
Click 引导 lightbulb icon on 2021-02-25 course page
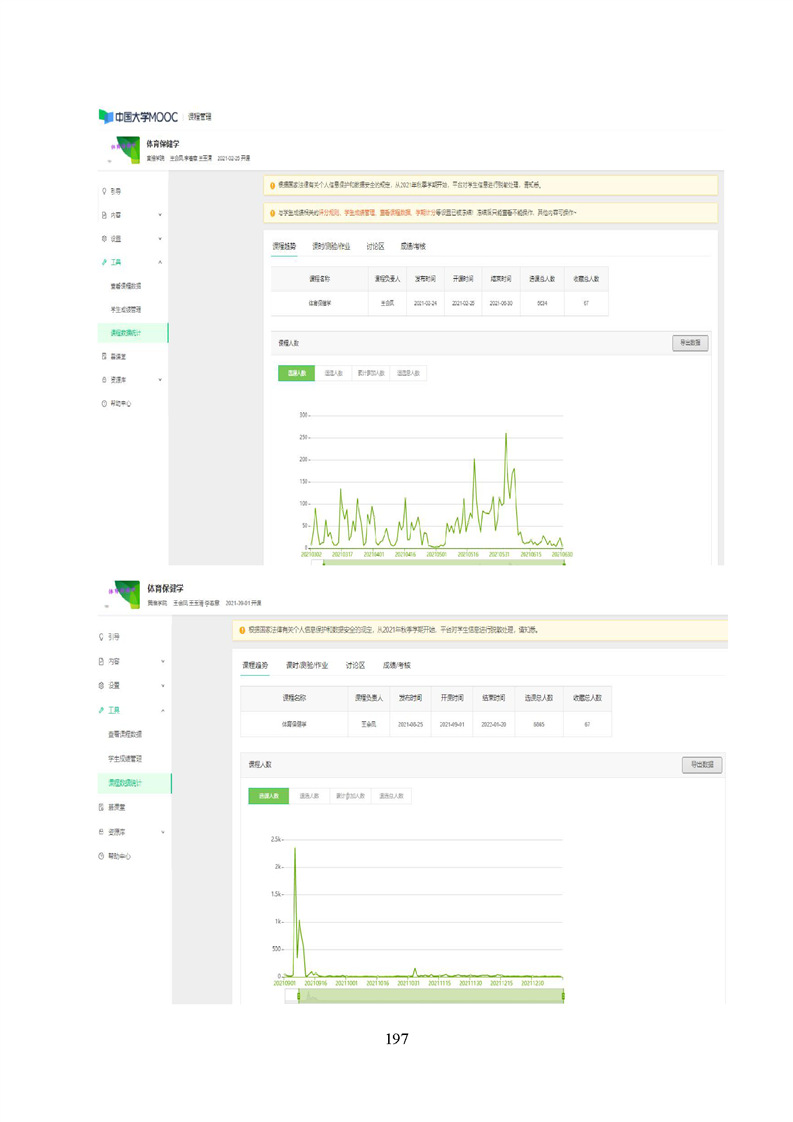(104, 192)
